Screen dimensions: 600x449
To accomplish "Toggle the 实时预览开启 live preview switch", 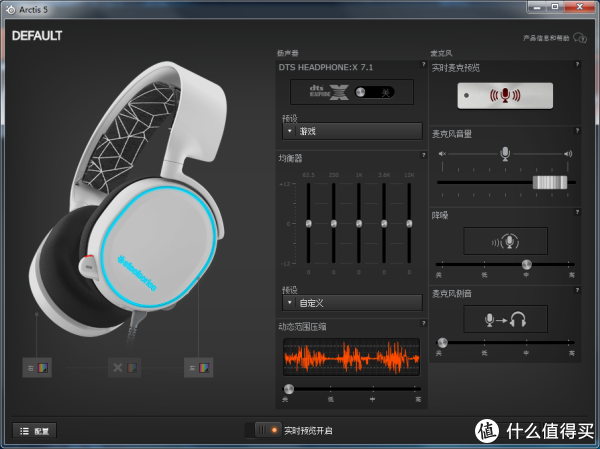I will 263,430.
